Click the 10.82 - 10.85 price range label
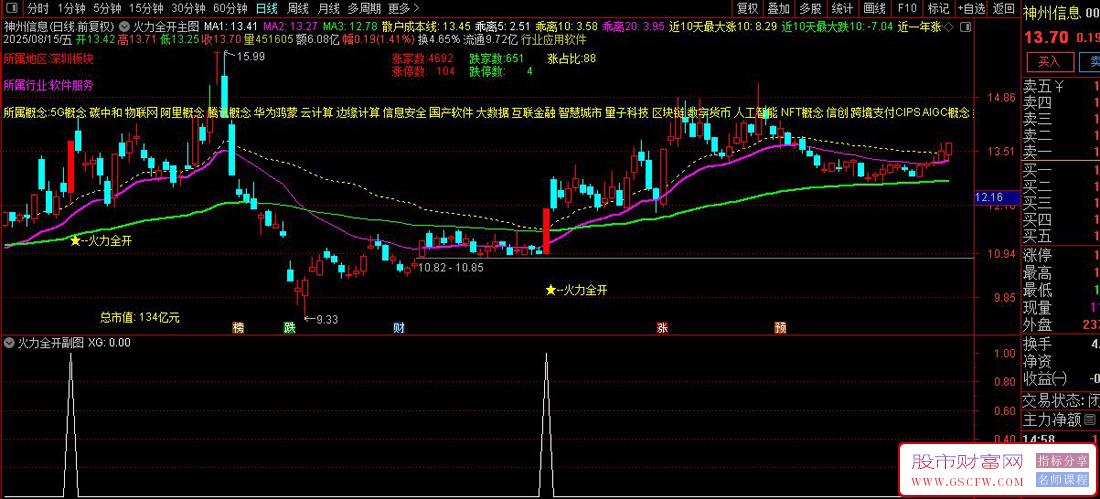Viewport: 1100px width, 499px height. tap(449, 267)
